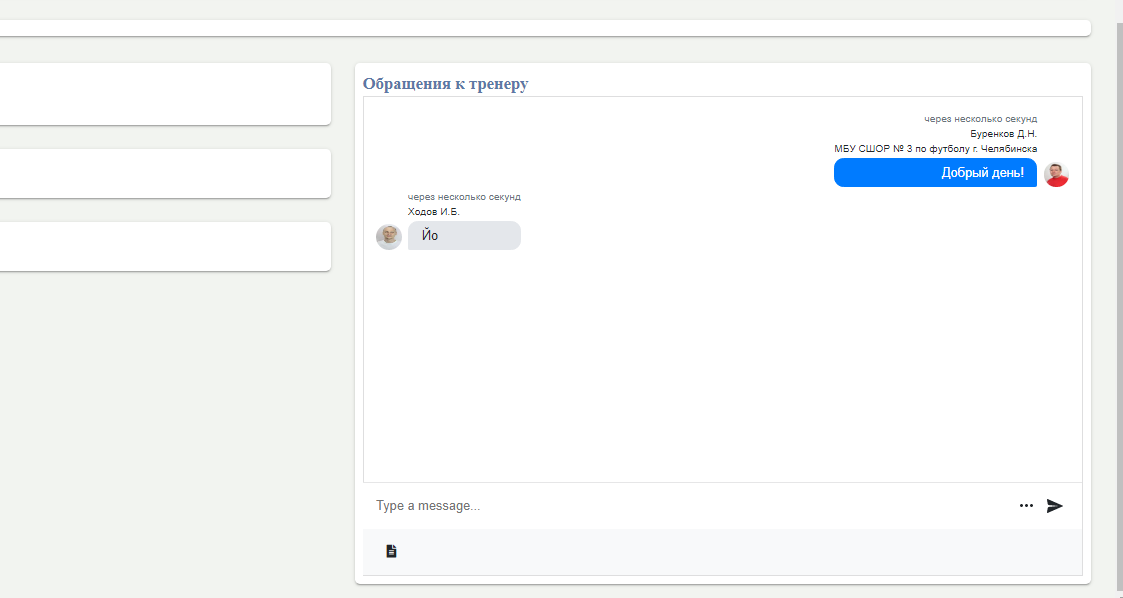Click the sender name 'Ходов И.Б.'

[x=434, y=212]
